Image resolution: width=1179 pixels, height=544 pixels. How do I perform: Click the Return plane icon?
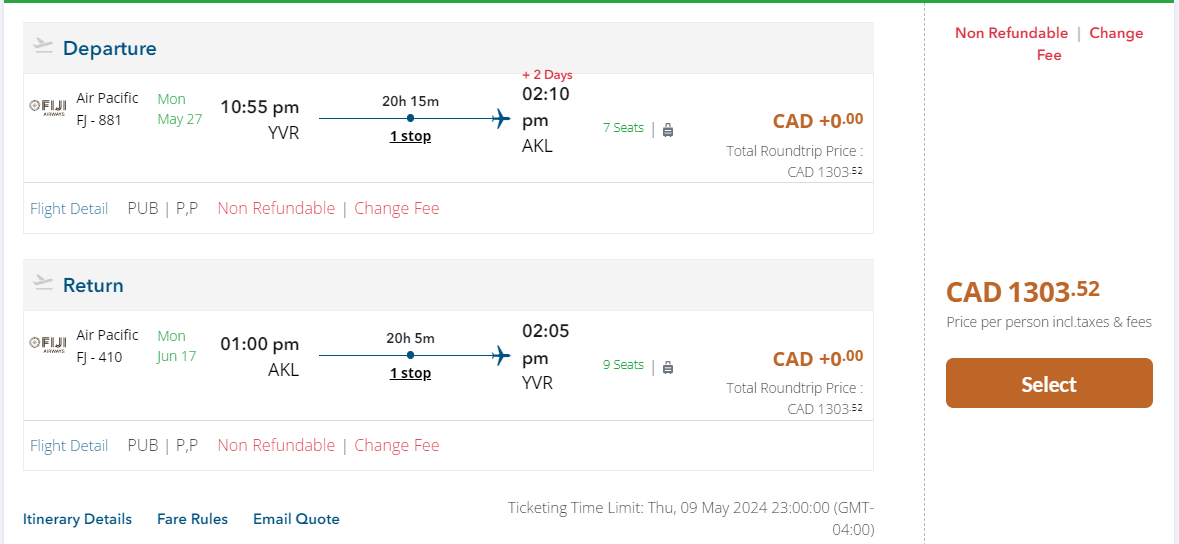[x=42, y=283]
